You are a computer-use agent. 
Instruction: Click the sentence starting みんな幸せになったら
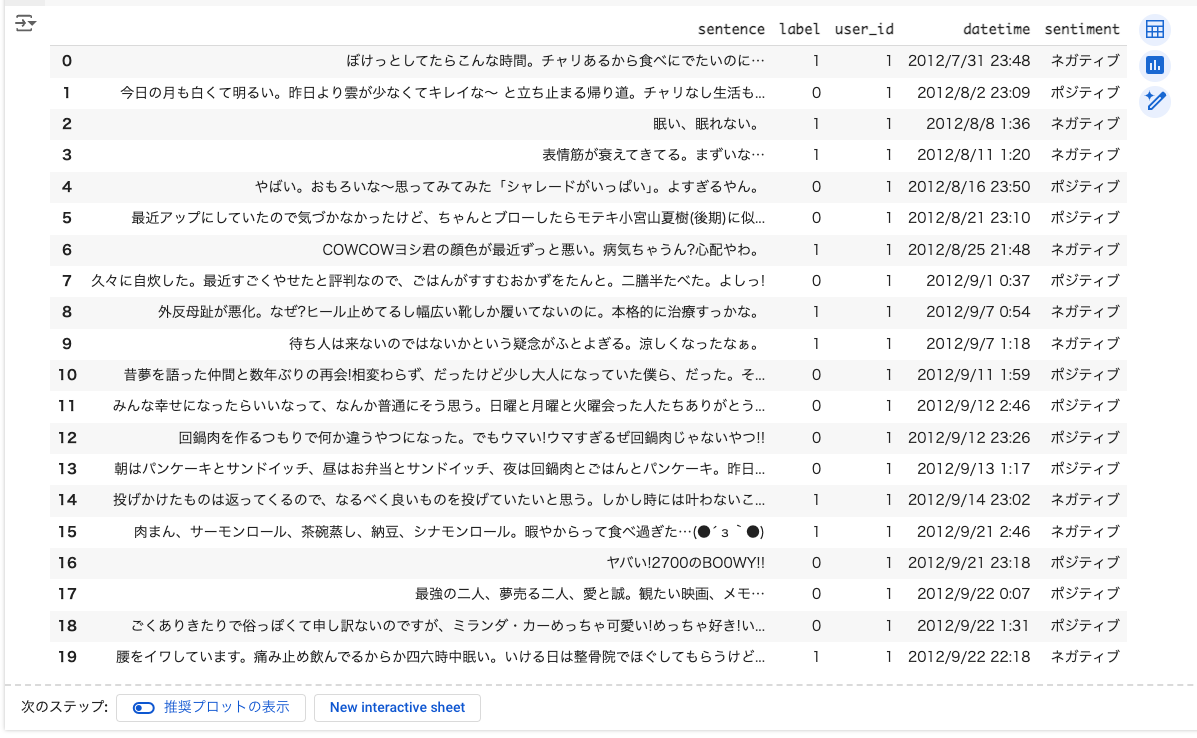click(x=439, y=406)
